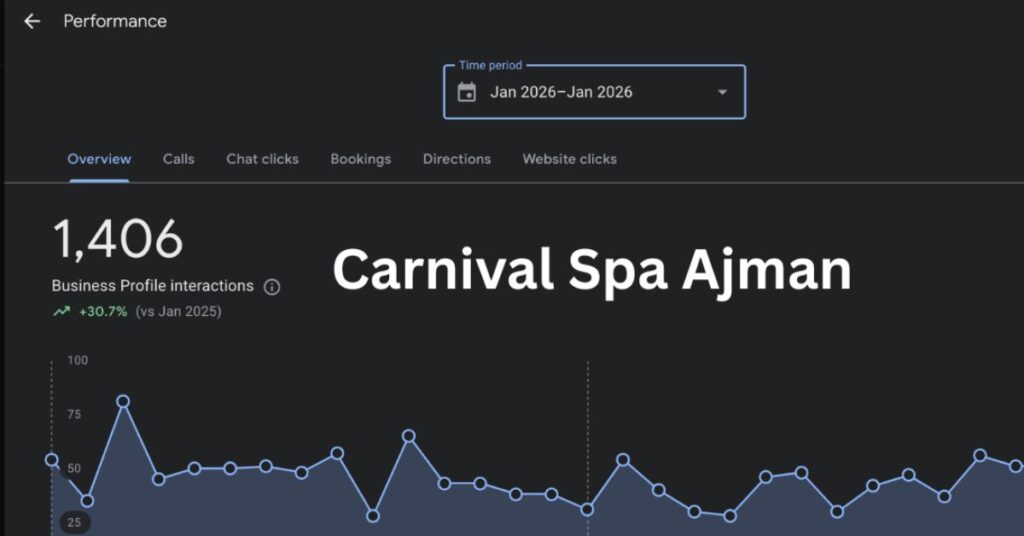Click the info icon beside Business Profile interactions
Viewport: 1024px width, 536px height.
pyautogui.click(x=272, y=287)
